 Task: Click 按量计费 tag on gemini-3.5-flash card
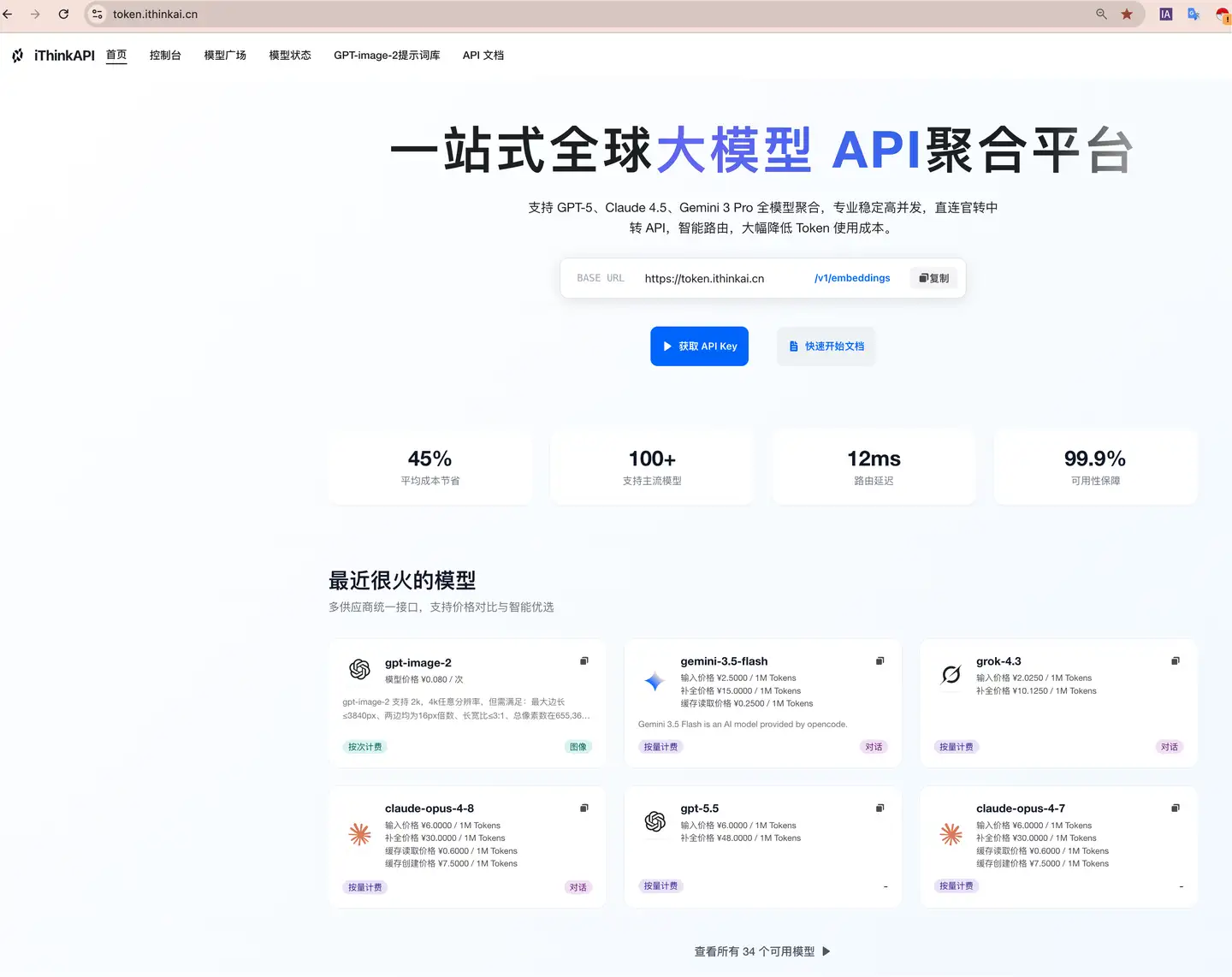coord(660,747)
